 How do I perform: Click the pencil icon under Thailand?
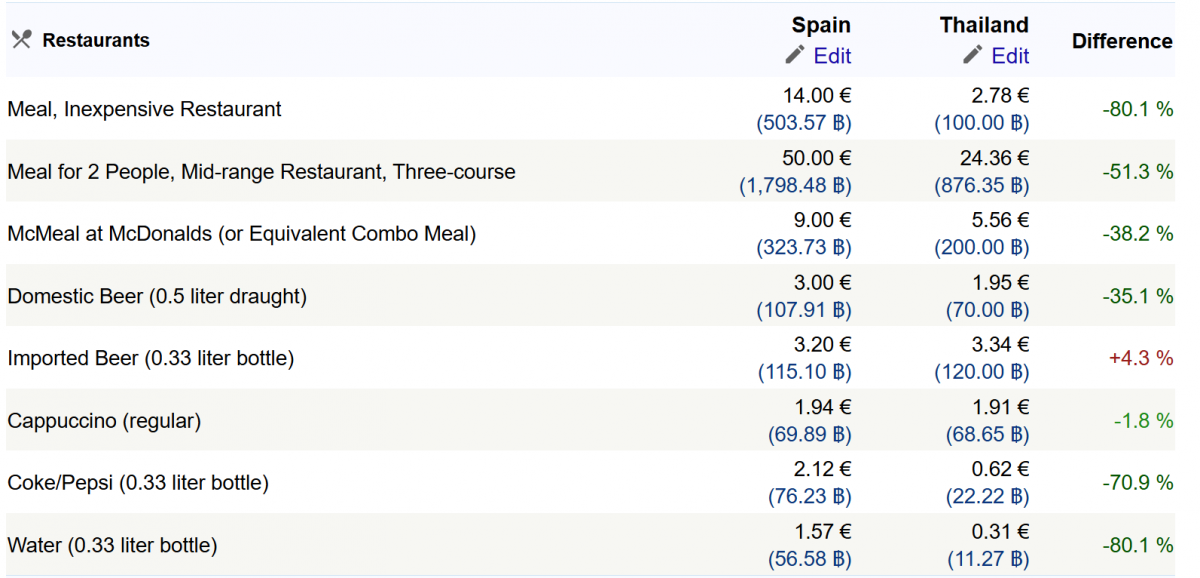click(x=973, y=55)
